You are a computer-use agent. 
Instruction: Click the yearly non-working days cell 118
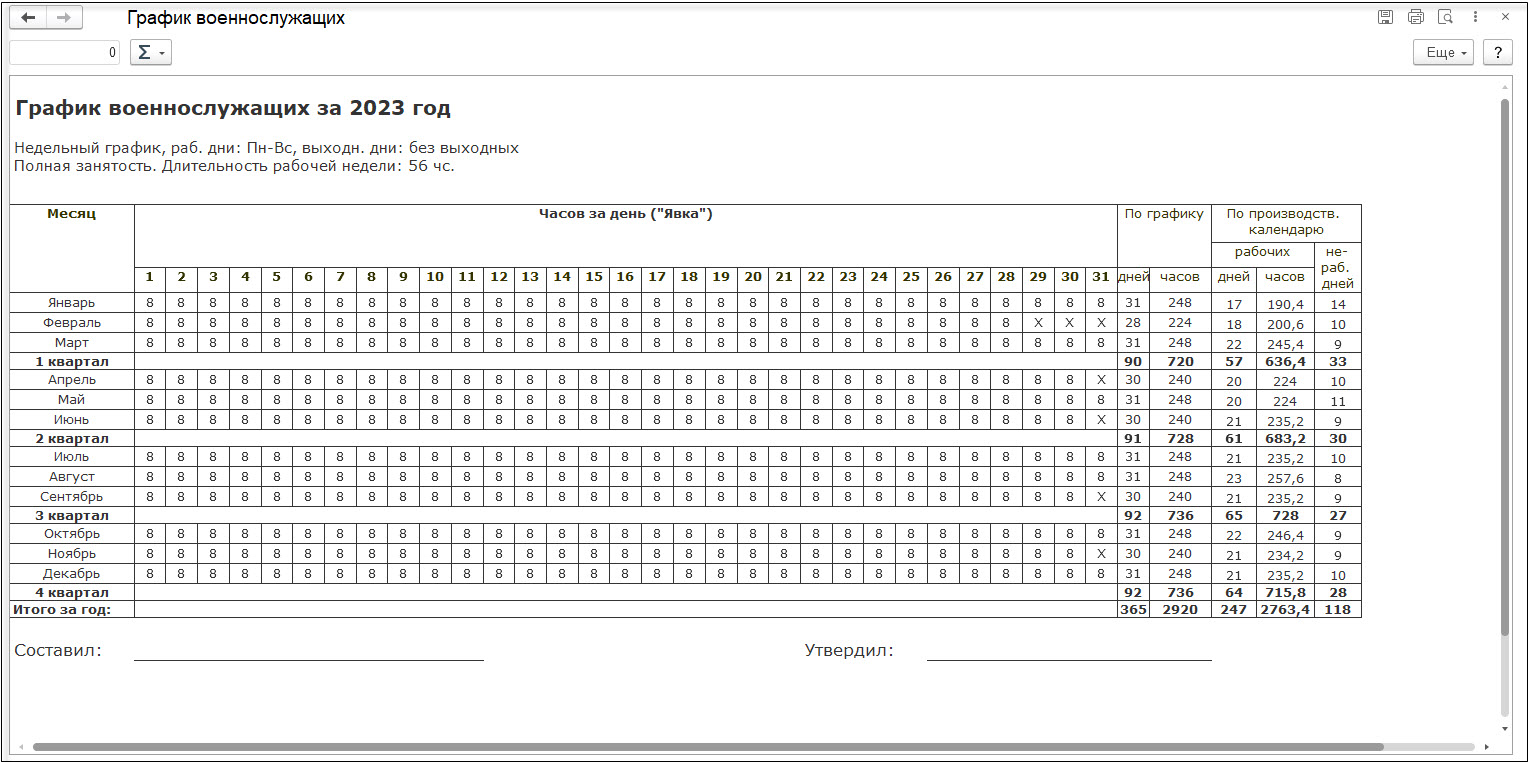(x=1337, y=610)
